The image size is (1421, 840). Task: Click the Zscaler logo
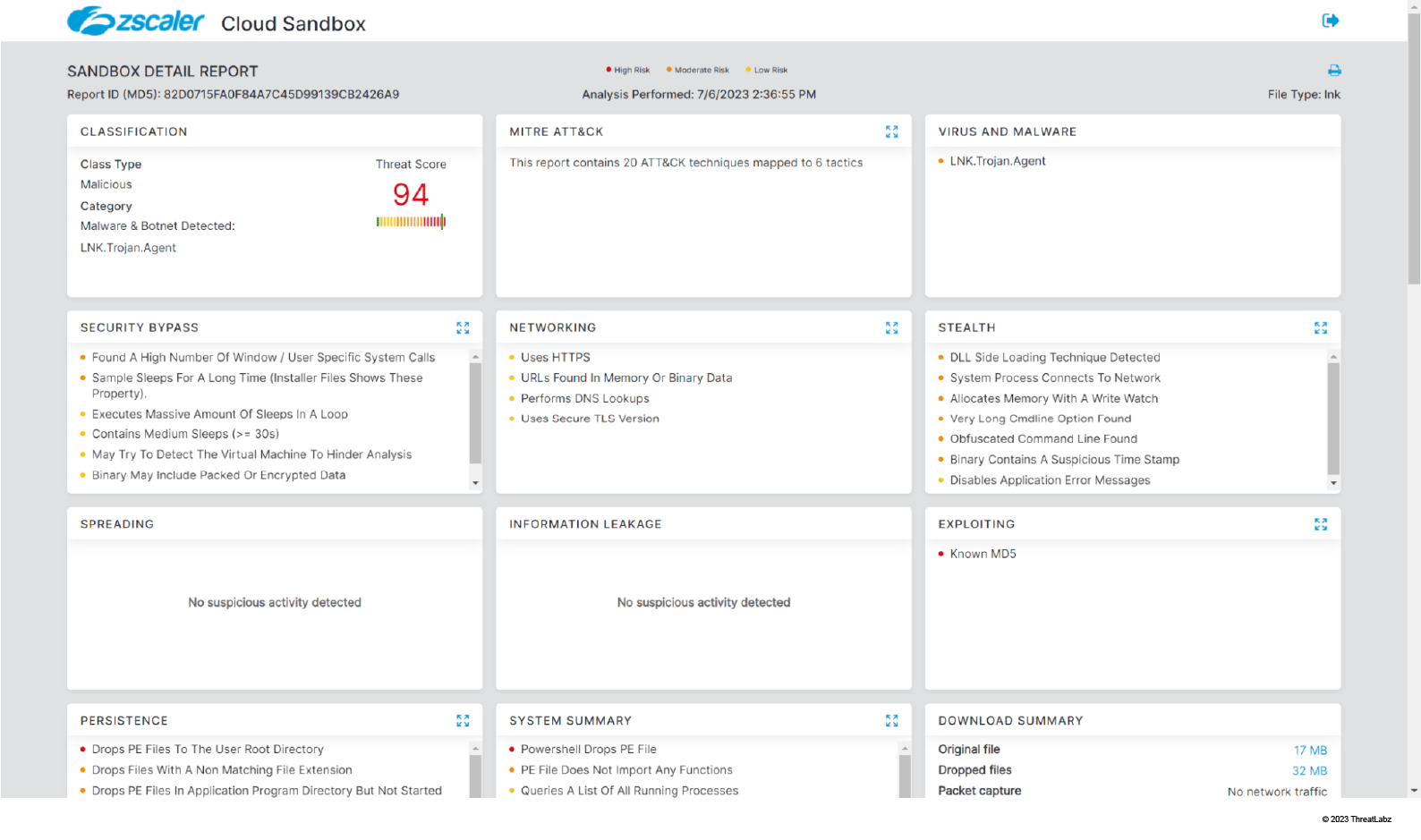tap(136, 21)
